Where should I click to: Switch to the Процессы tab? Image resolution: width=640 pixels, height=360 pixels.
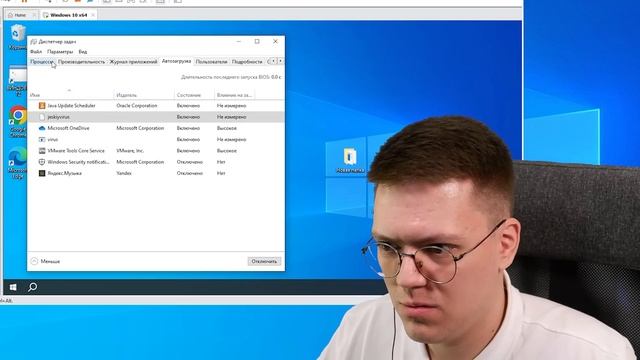(x=42, y=62)
